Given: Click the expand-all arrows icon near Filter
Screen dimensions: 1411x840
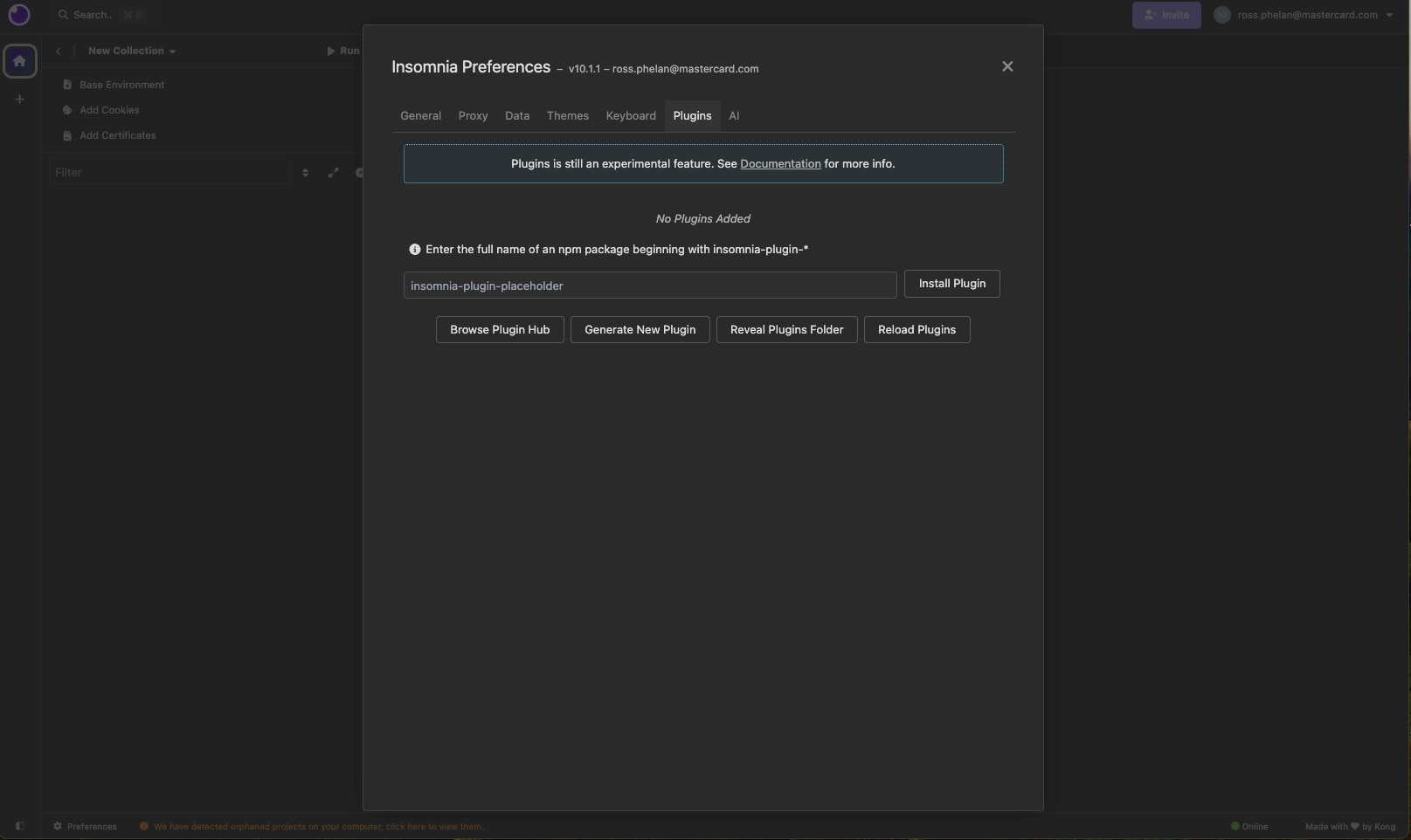Looking at the screenshot, I should (333, 173).
